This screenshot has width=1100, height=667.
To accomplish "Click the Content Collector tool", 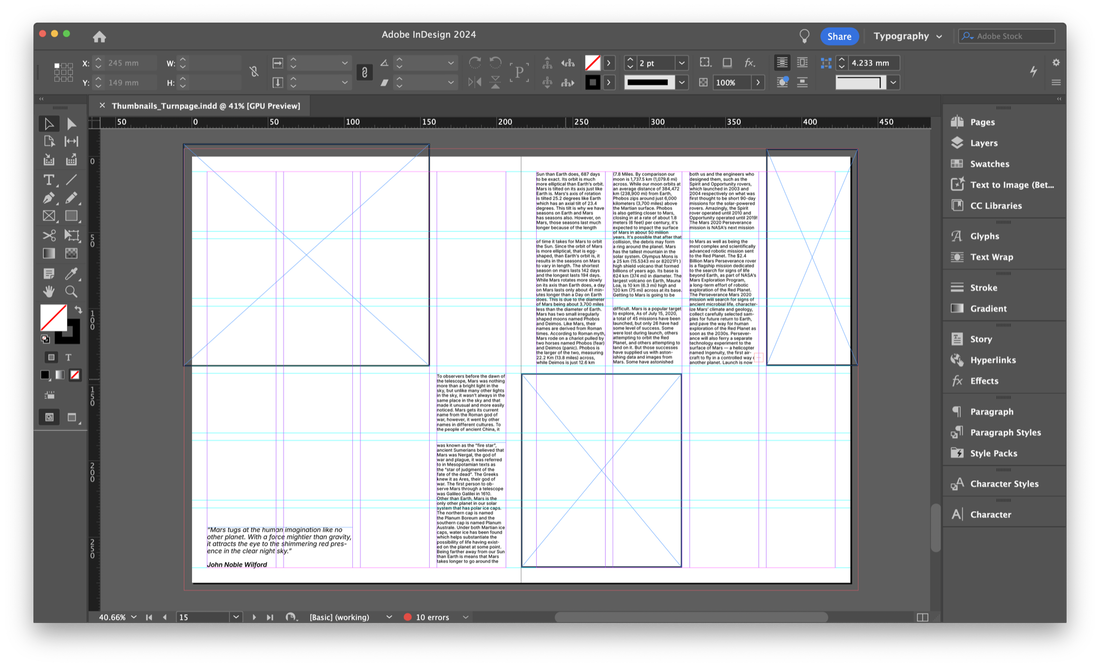I will coord(49,160).
